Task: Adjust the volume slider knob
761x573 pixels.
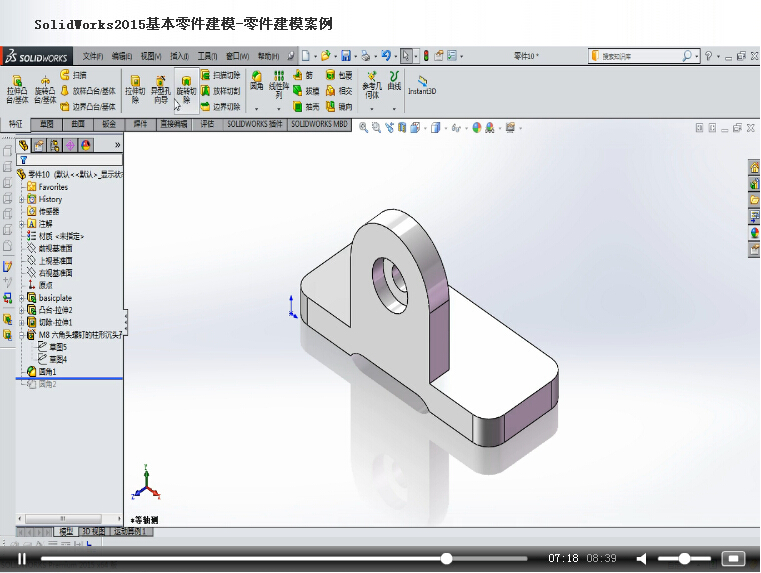Action: click(684, 559)
